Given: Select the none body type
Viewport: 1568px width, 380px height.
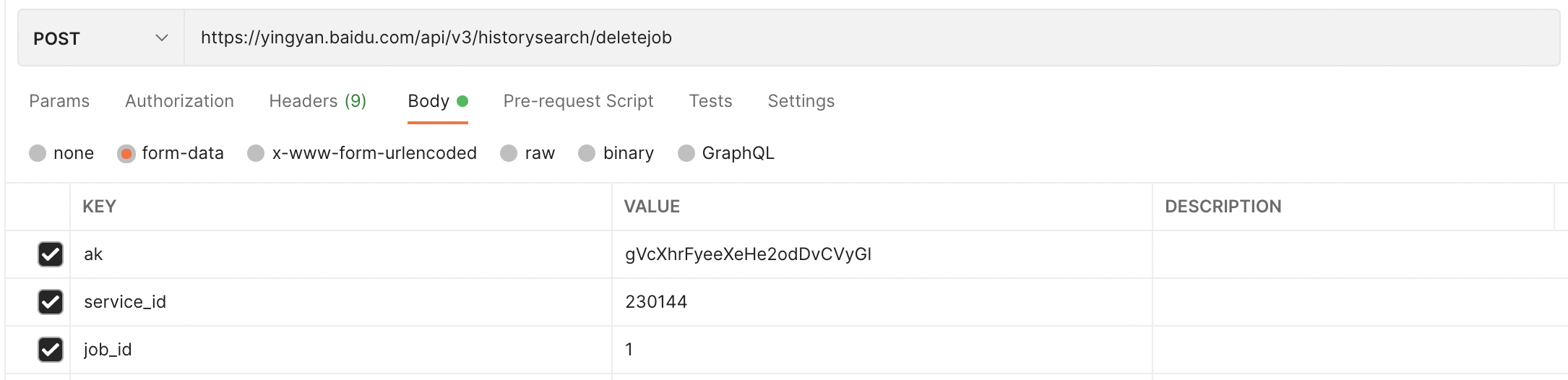Looking at the screenshot, I should (x=38, y=153).
